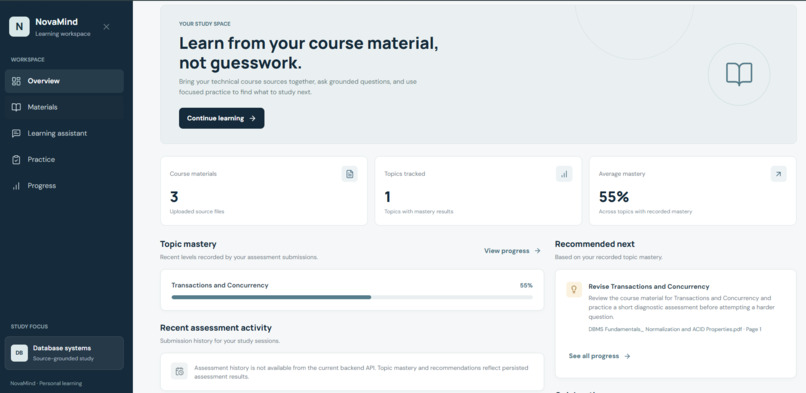
Task: Open the Average mastery 55% card
Action: point(692,191)
